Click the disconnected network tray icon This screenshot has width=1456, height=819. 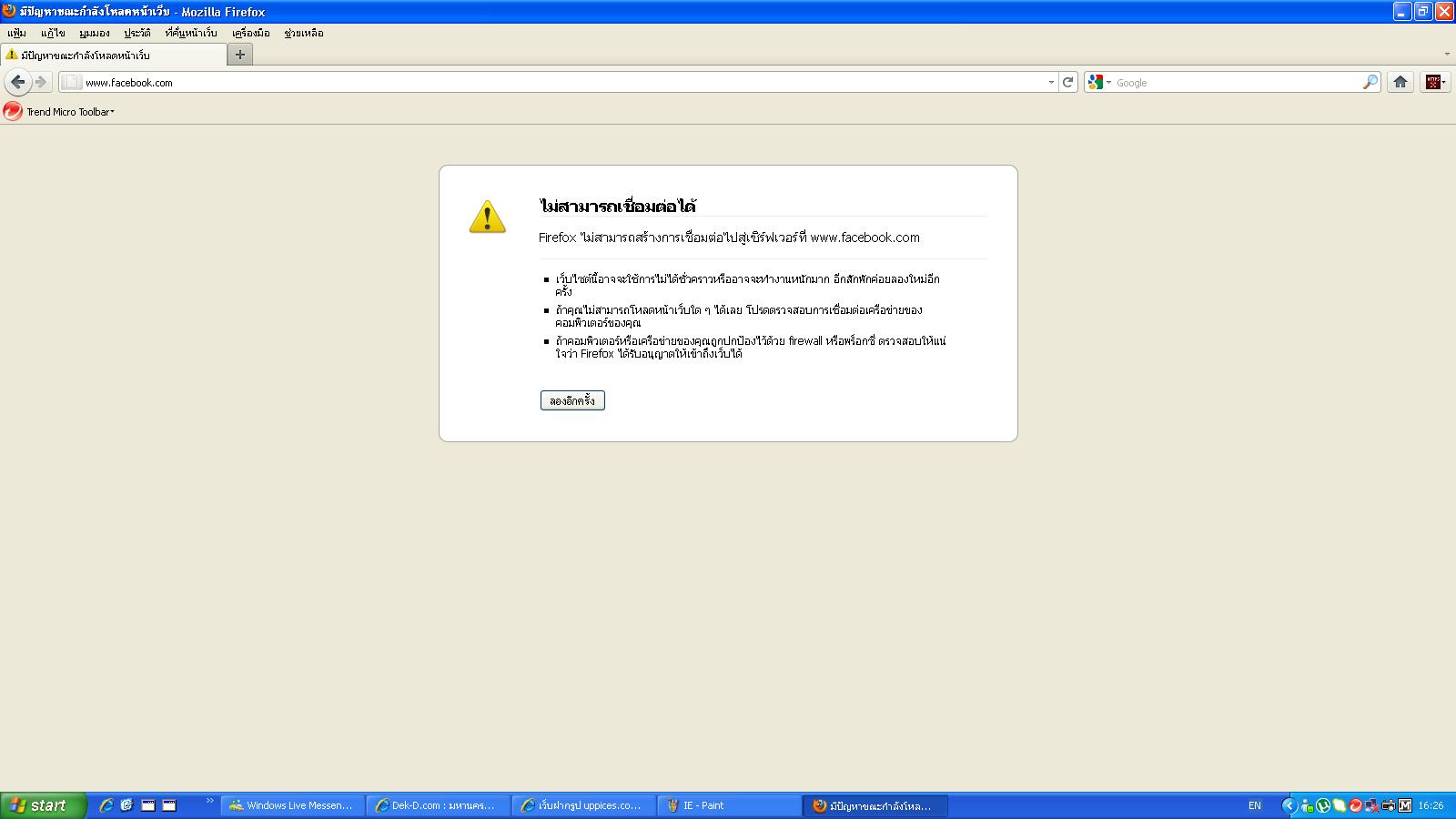(1371, 806)
